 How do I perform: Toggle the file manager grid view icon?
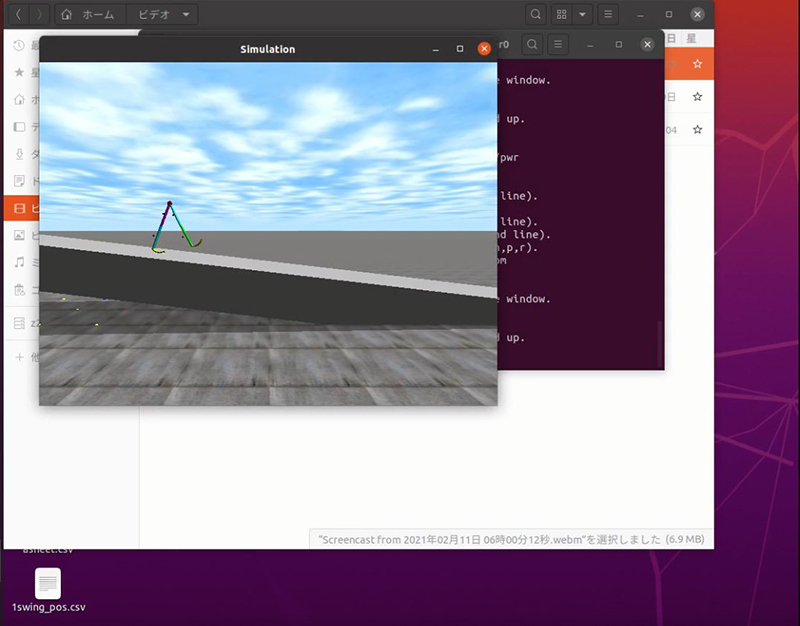(562, 15)
